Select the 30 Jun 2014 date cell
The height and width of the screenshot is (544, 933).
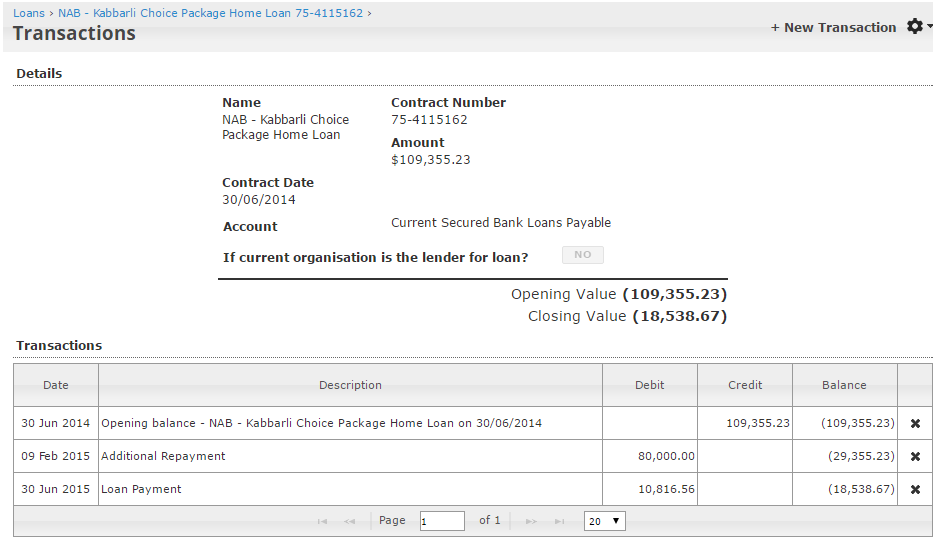pyautogui.click(x=55, y=423)
